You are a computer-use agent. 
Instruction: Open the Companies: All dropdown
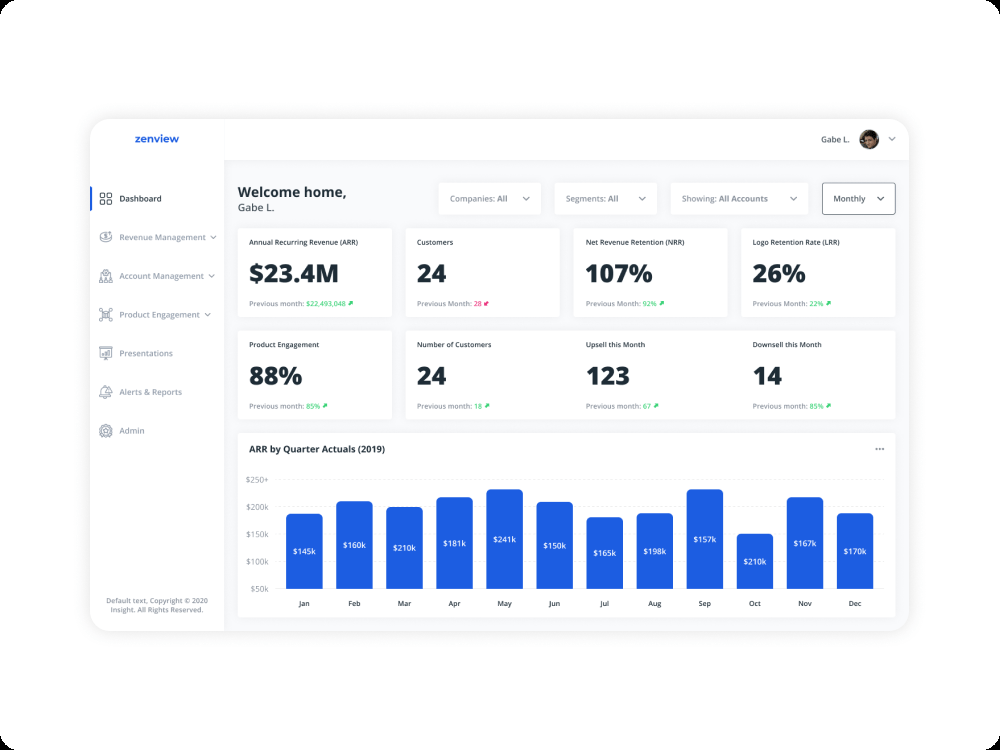point(490,199)
